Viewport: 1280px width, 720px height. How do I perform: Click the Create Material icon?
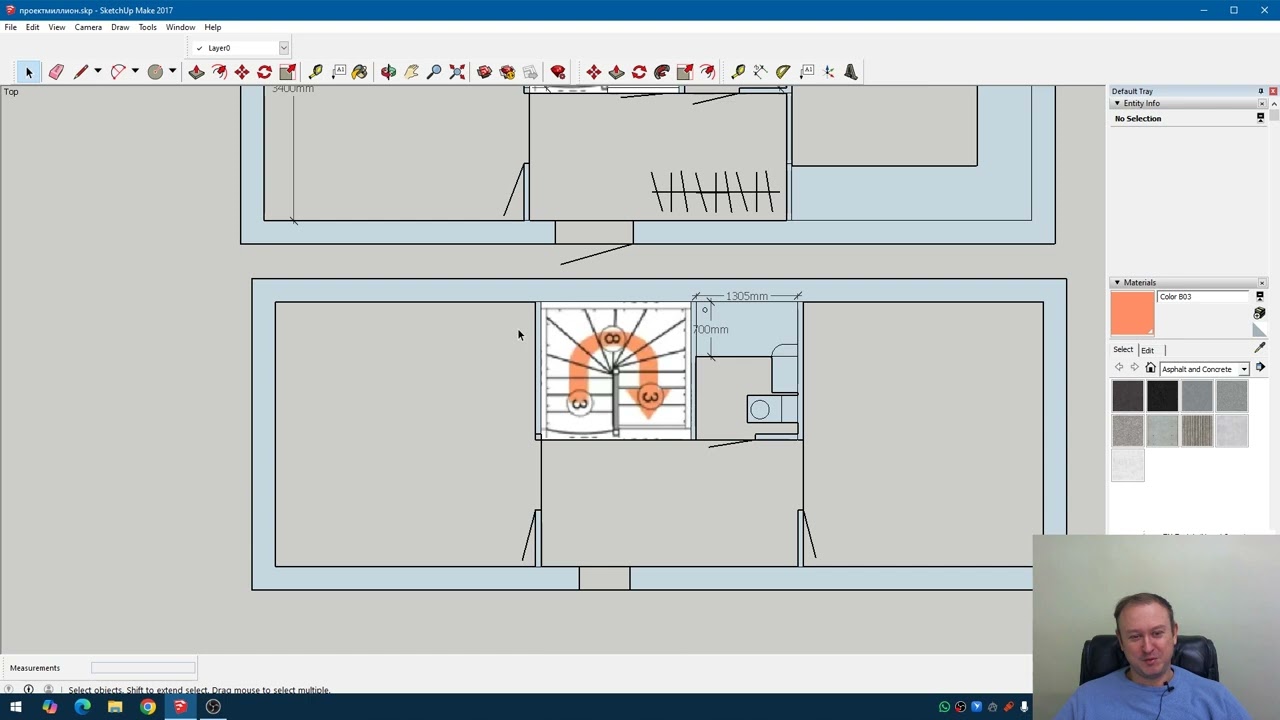tap(1259, 314)
